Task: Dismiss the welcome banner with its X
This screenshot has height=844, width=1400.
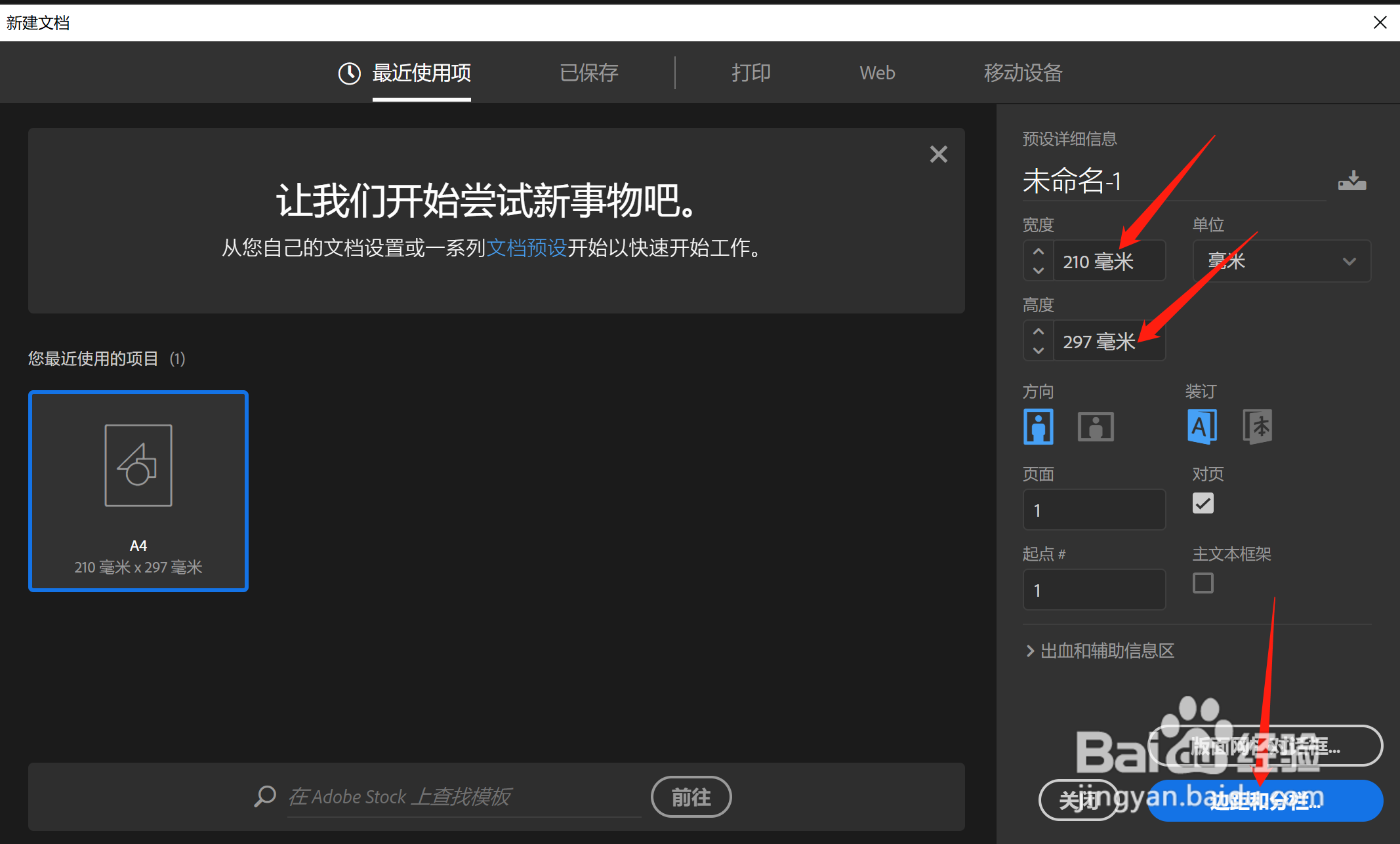Action: pos(939,154)
